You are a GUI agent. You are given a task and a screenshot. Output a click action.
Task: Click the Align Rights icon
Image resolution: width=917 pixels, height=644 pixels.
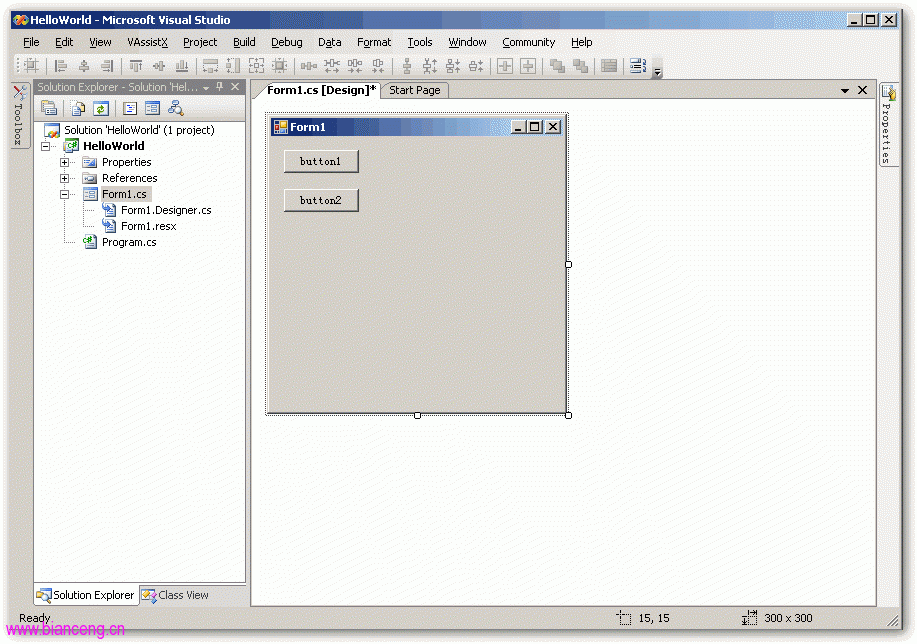107,66
